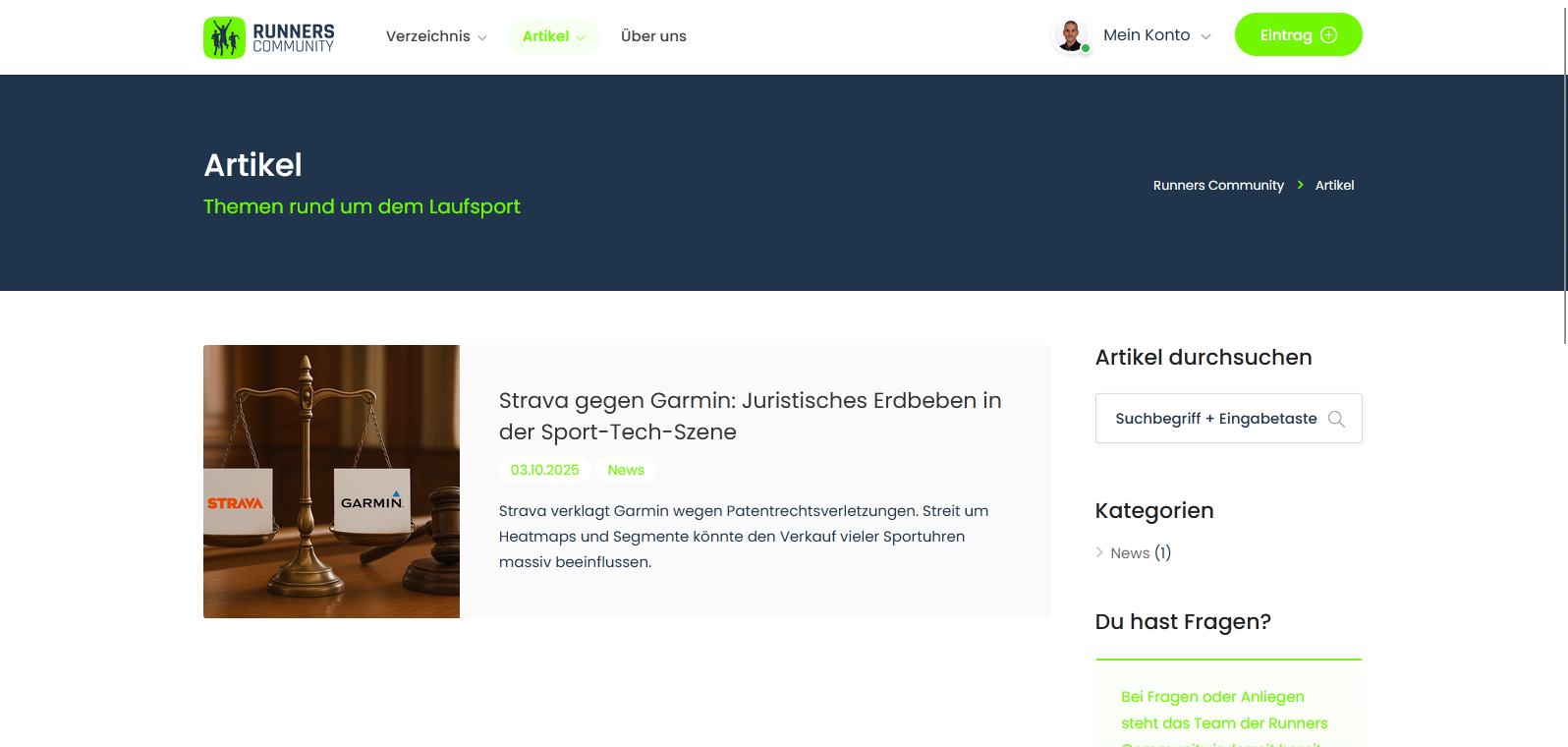Viewport: 1568px width, 747px height.
Task: Click the 'Kategorien' heading
Action: (x=1154, y=511)
